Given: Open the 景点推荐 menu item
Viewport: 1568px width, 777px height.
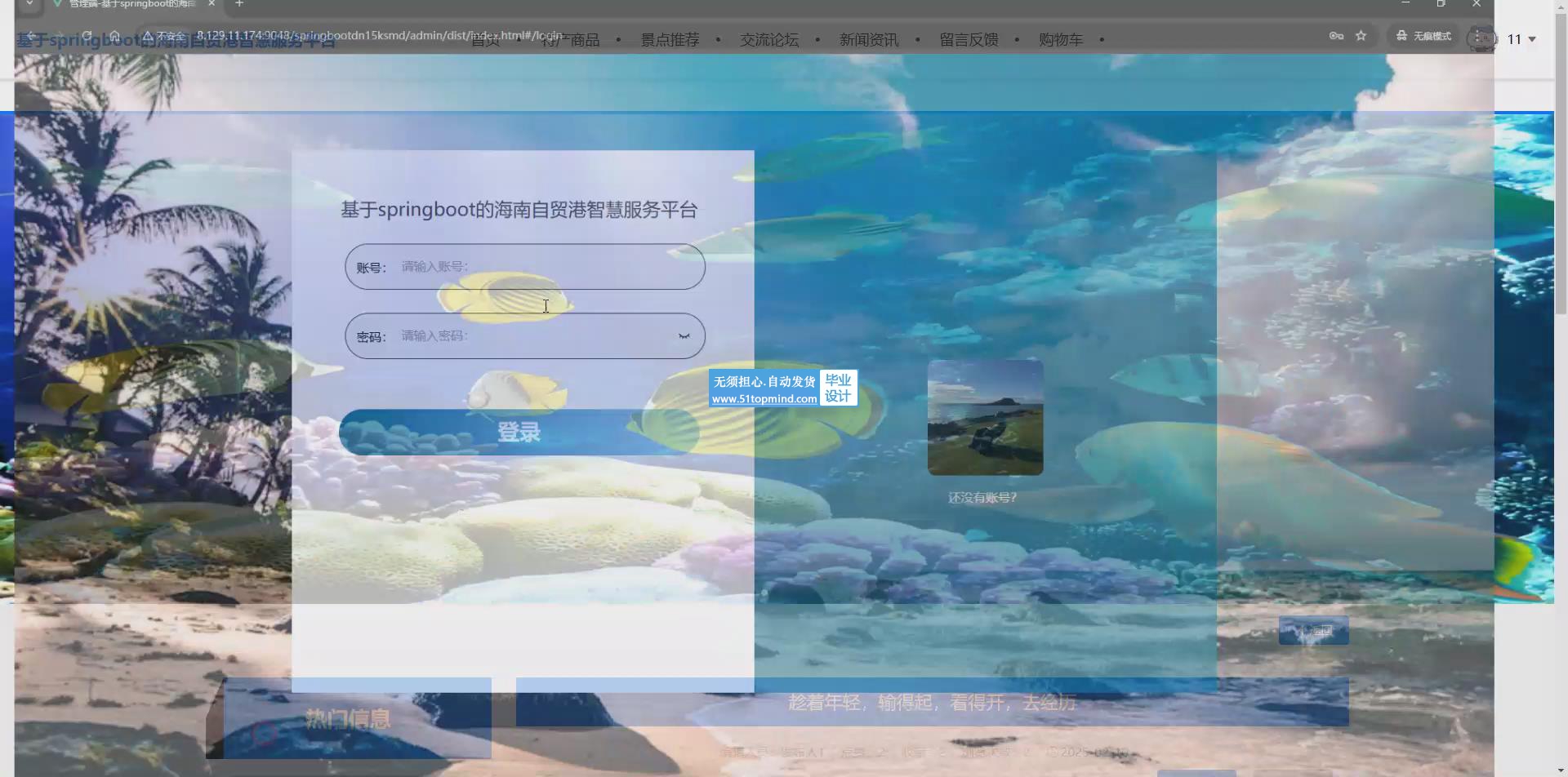Looking at the screenshot, I should [670, 40].
